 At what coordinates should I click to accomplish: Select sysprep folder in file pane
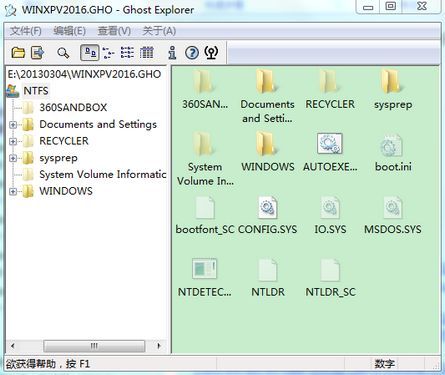click(x=393, y=81)
